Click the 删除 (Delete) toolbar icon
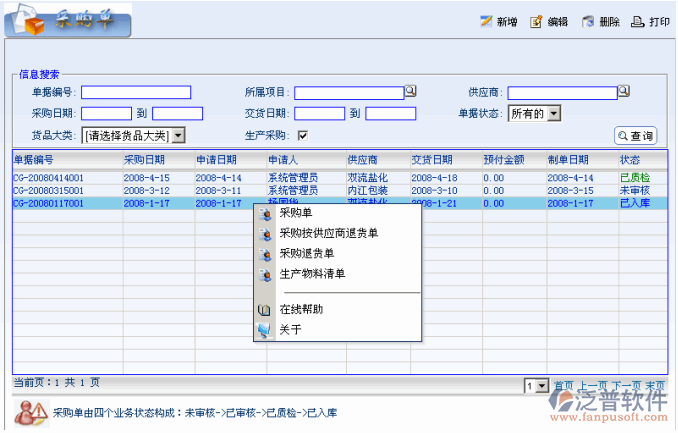Viewport: 678px width, 433px height. click(x=589, y=21)
